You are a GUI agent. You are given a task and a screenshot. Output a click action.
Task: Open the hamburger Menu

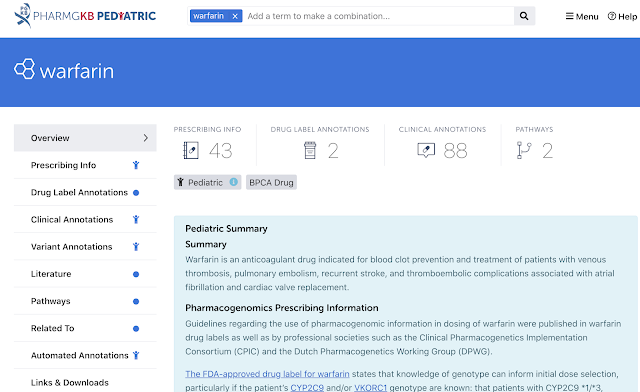tap(582, 16)
